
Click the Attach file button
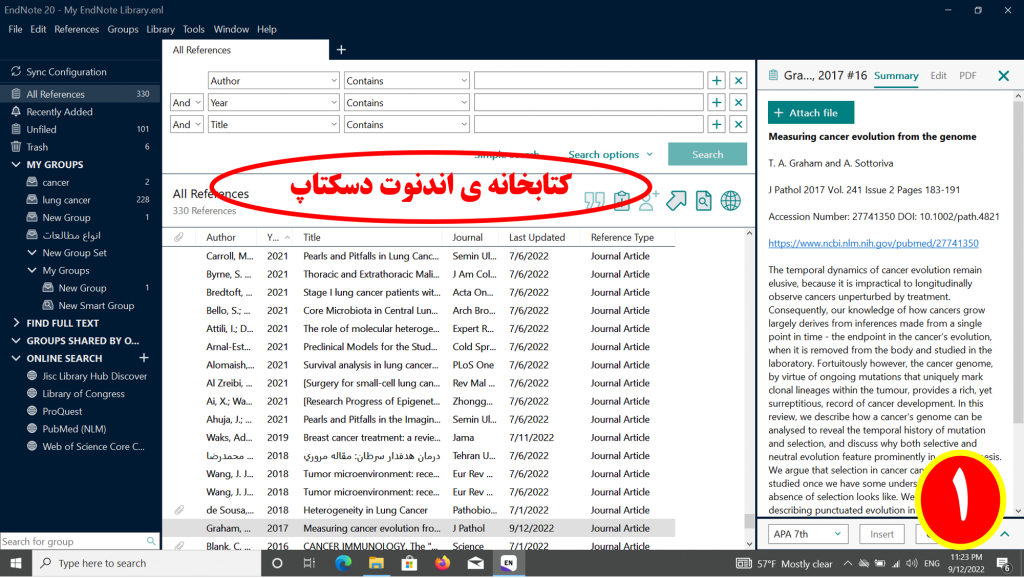pyautogui.click(x=811, y=113)
